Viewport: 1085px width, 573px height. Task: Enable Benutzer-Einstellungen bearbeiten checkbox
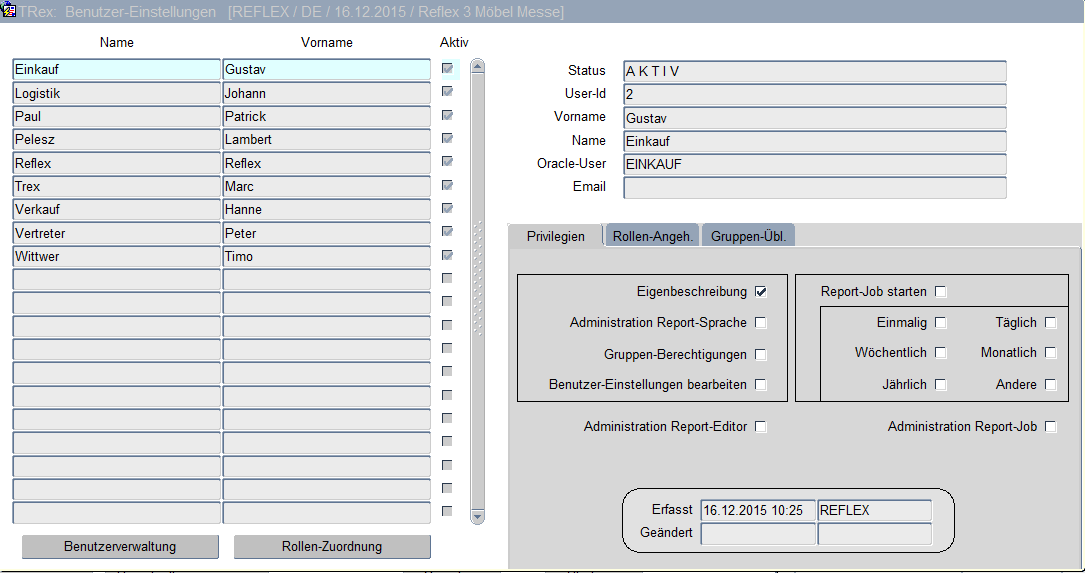click(x=761, y=385)
